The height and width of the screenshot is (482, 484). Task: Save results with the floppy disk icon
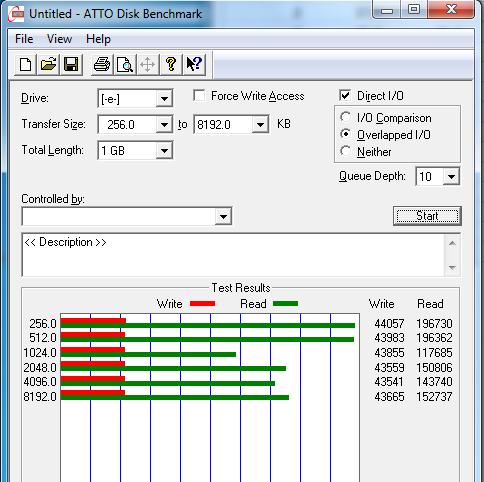pyautogui.click(x=71, y=64)
